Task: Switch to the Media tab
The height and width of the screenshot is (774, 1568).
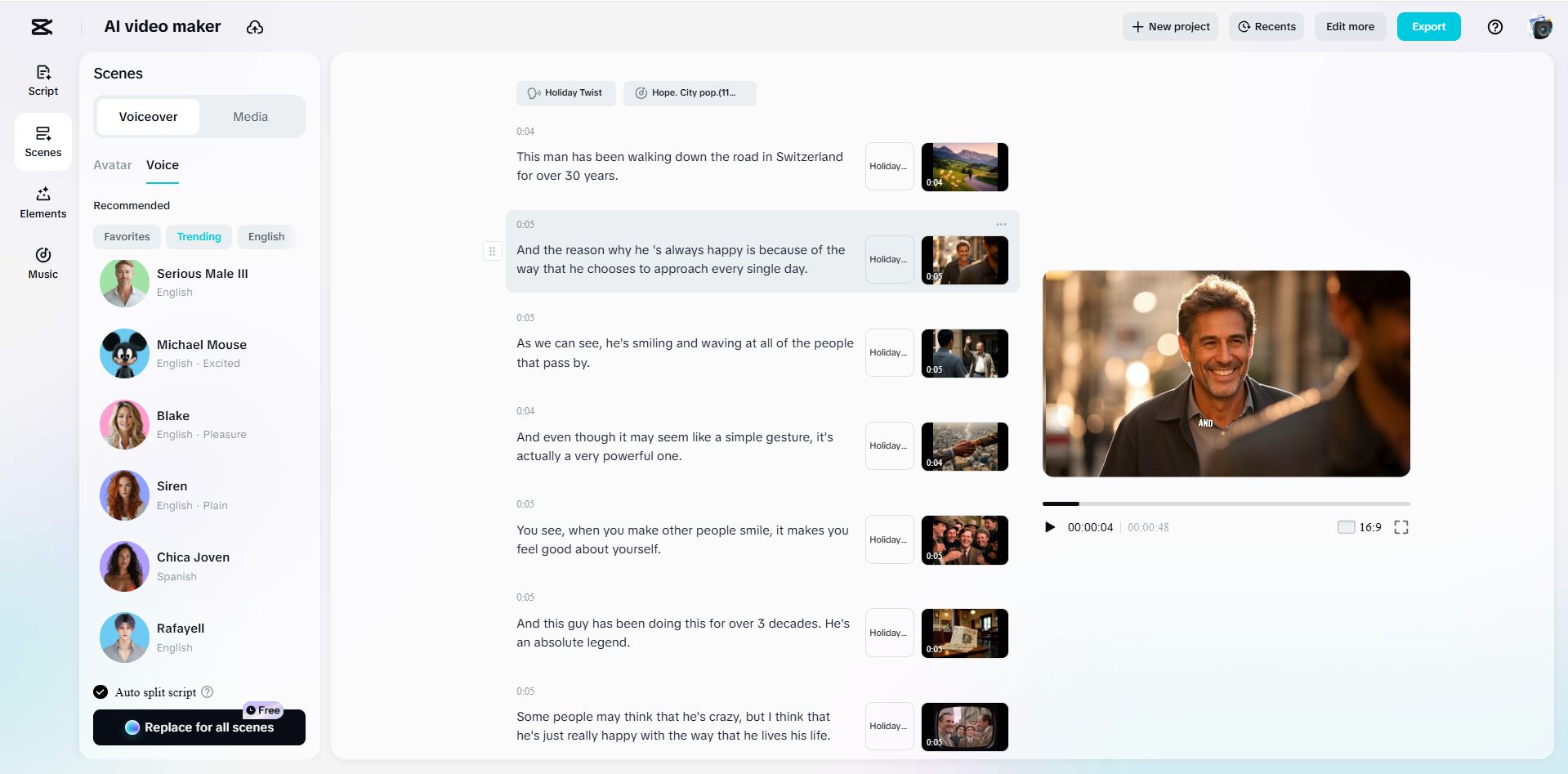Action: (251, 117)
